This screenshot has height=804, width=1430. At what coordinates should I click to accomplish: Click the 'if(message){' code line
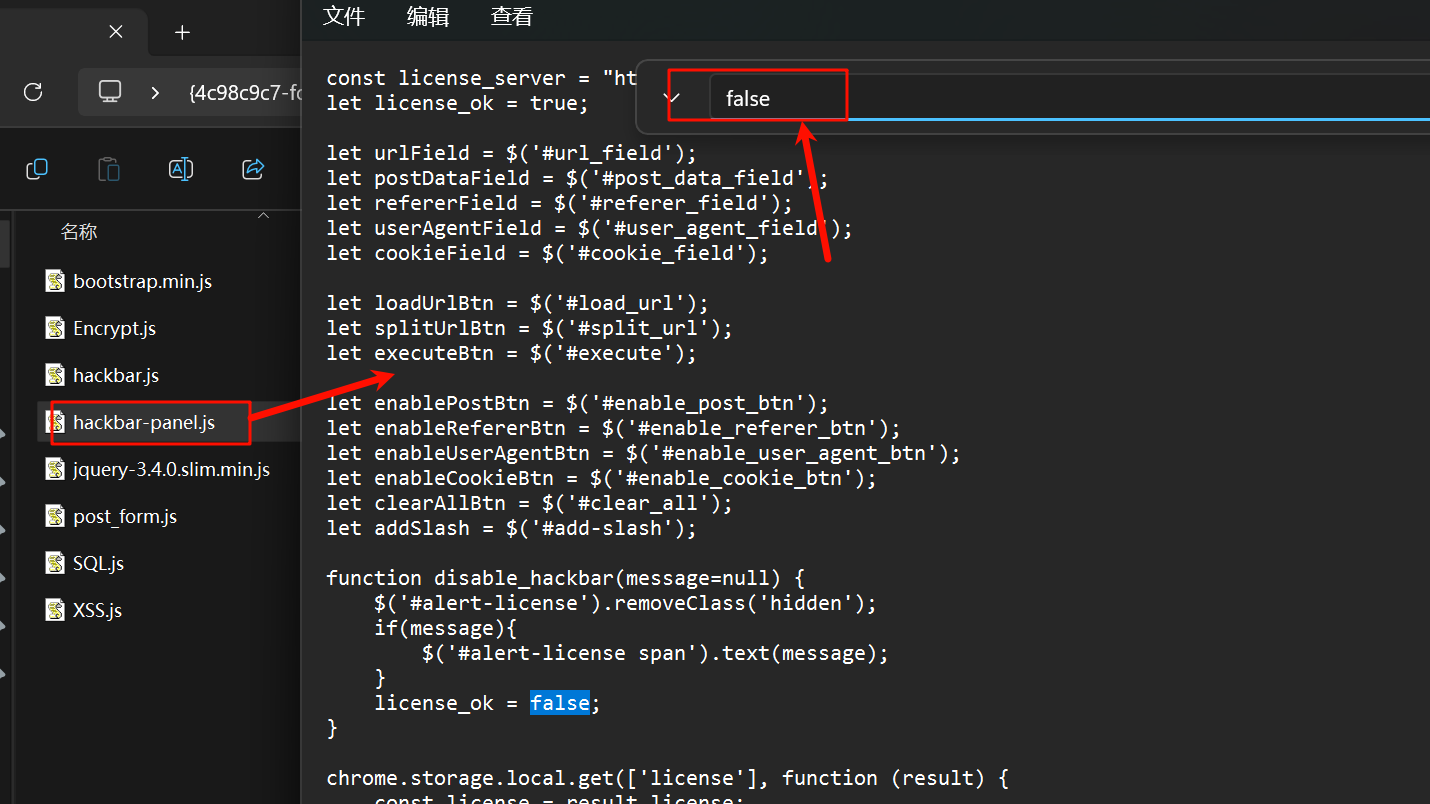[445, 628]
